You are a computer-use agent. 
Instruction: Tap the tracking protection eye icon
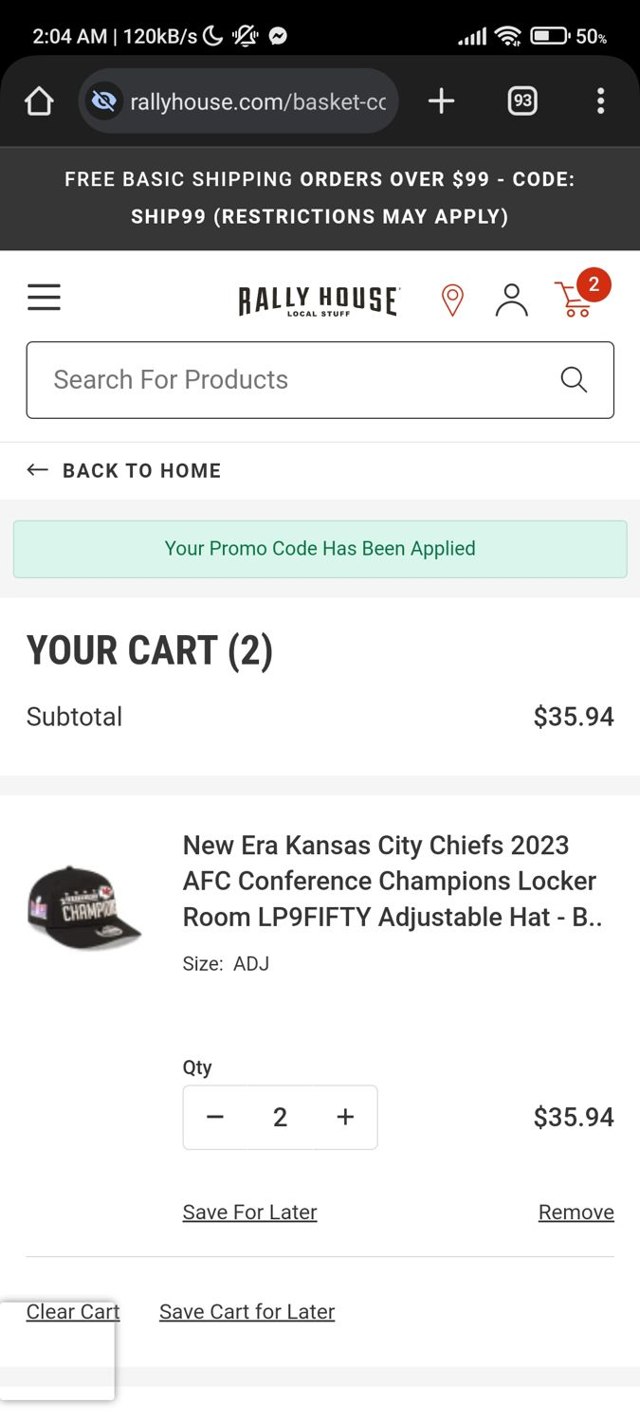(x=103, y=101)
